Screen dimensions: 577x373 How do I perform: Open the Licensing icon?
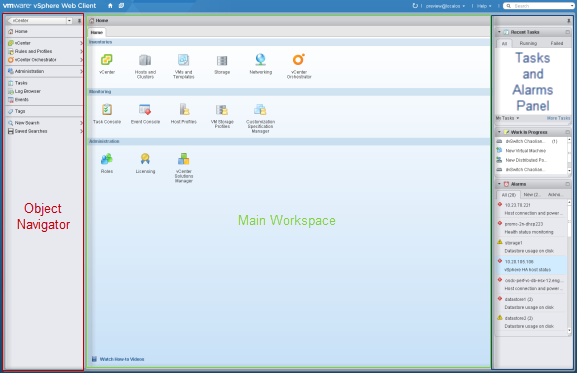(145, 159)
